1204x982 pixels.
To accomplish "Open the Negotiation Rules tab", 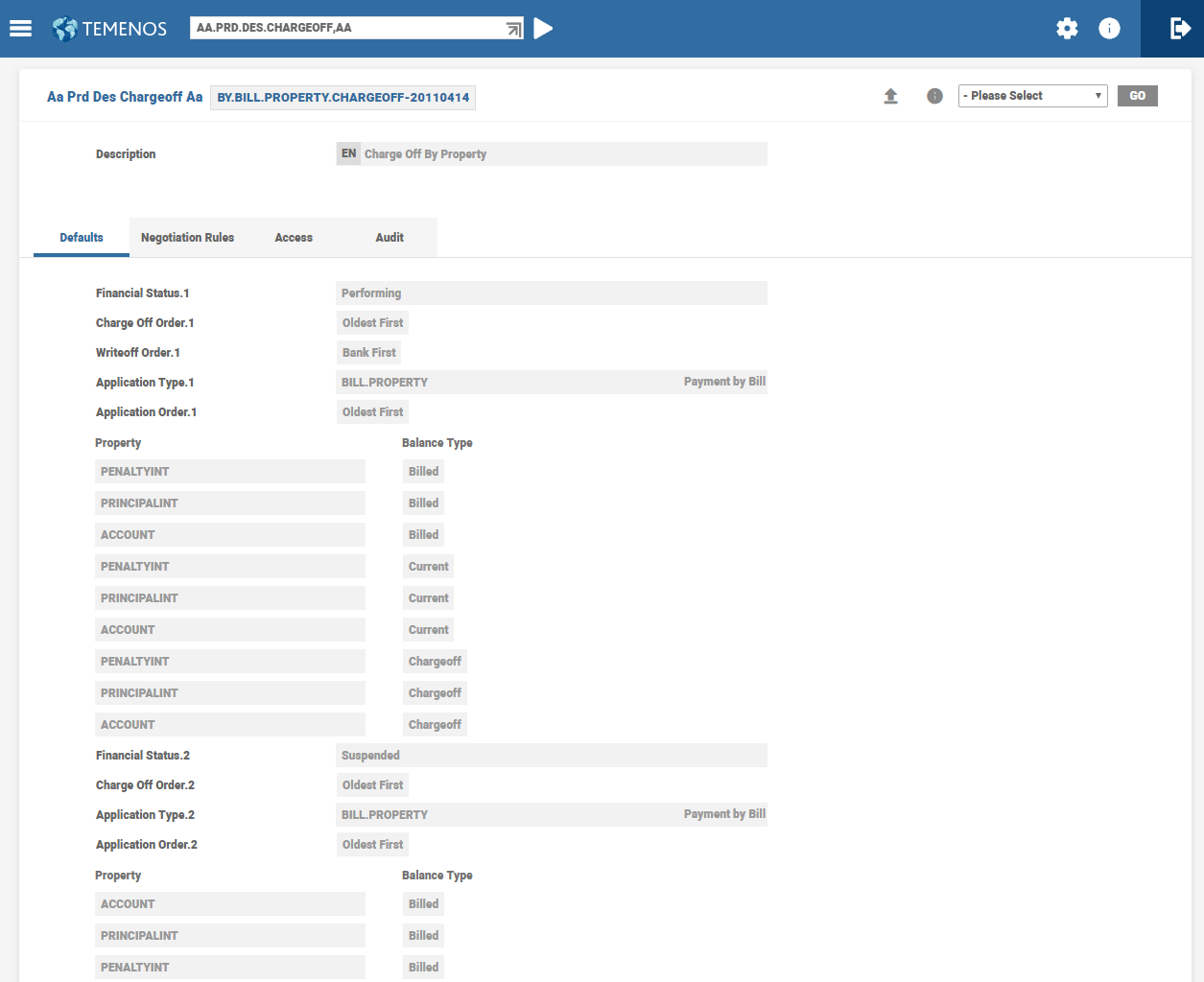I will tap(187, 238).
